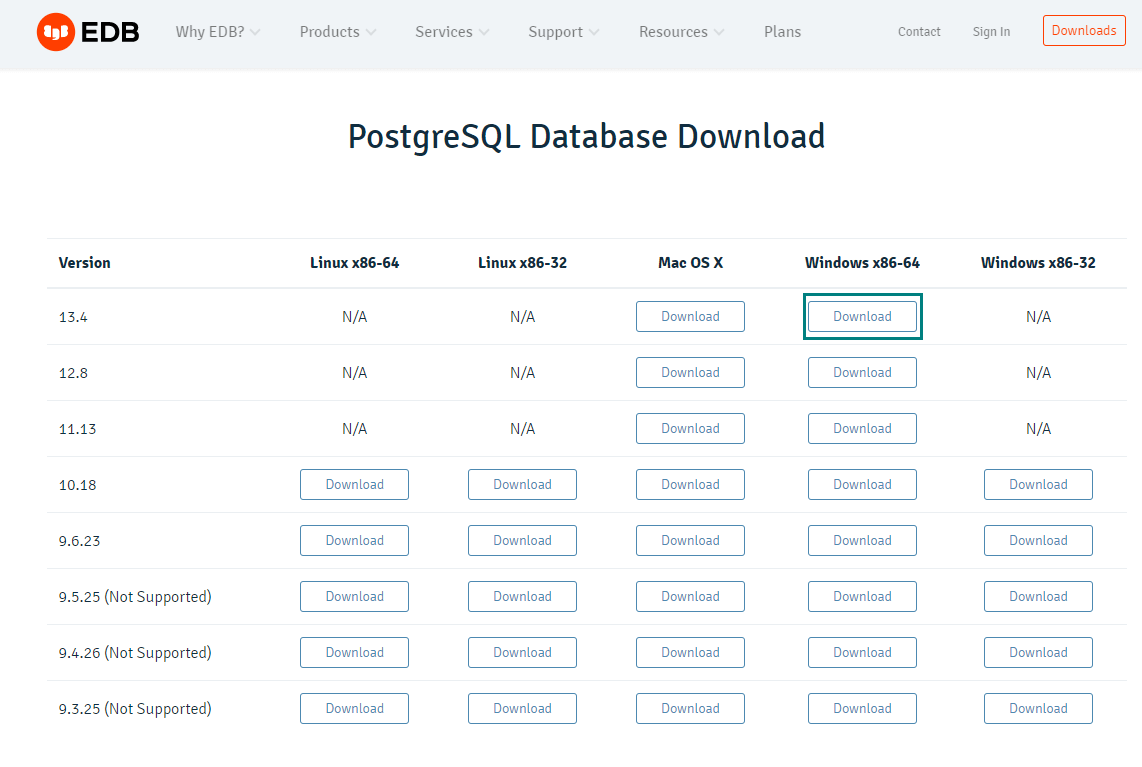
Task: Open the Support dropdown
Action: pos(564,32)
